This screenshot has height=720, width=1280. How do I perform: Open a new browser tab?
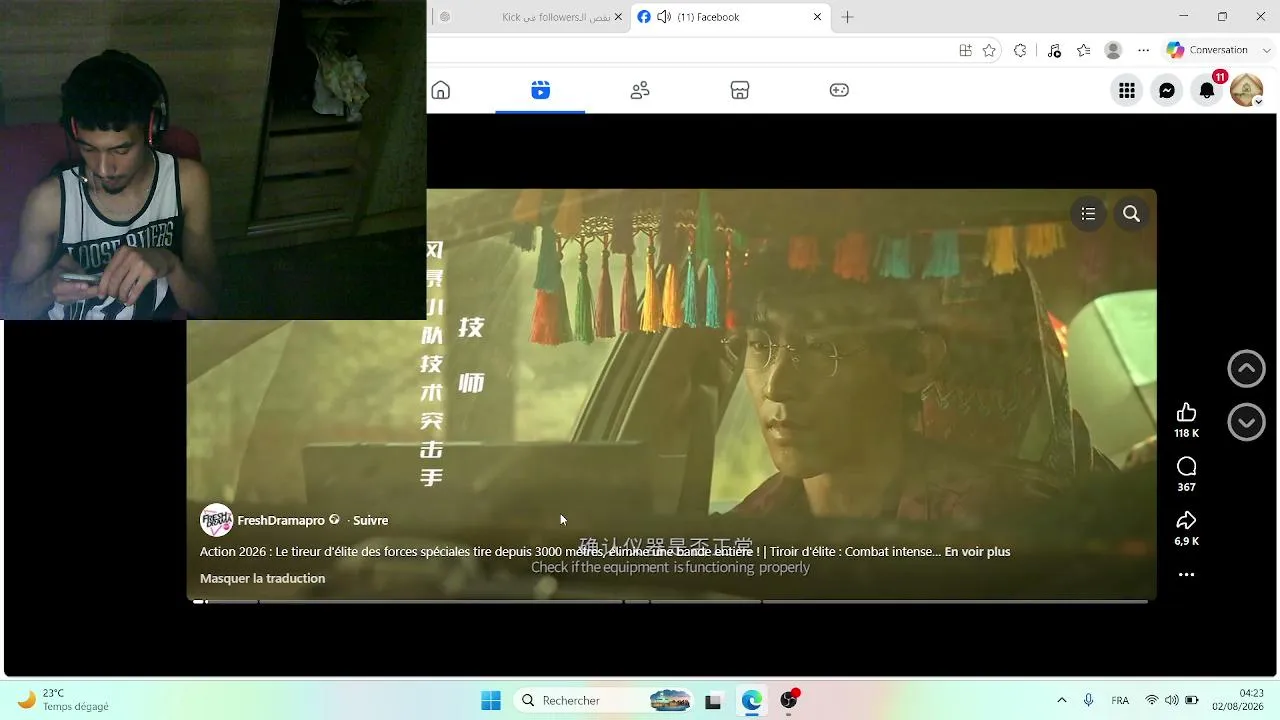pyautogui.click(x=847, y=17)
